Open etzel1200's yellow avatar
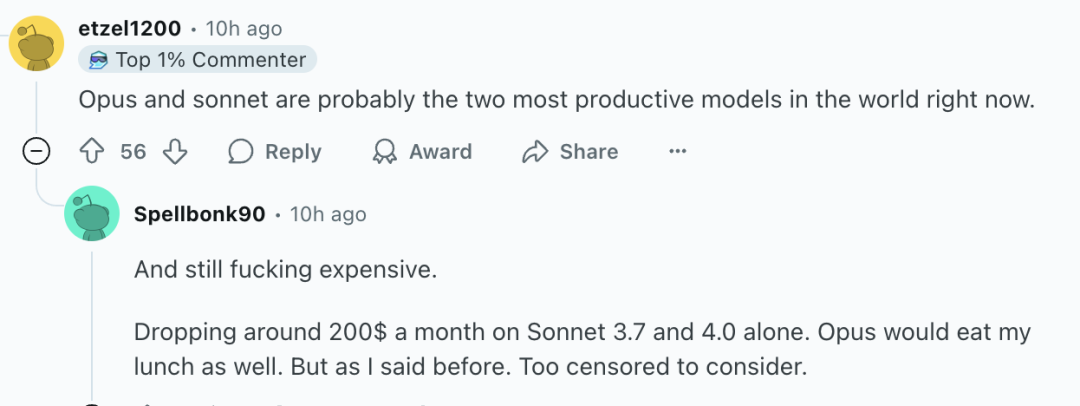Screen dimensions: 1080x406 coord(37,44)
